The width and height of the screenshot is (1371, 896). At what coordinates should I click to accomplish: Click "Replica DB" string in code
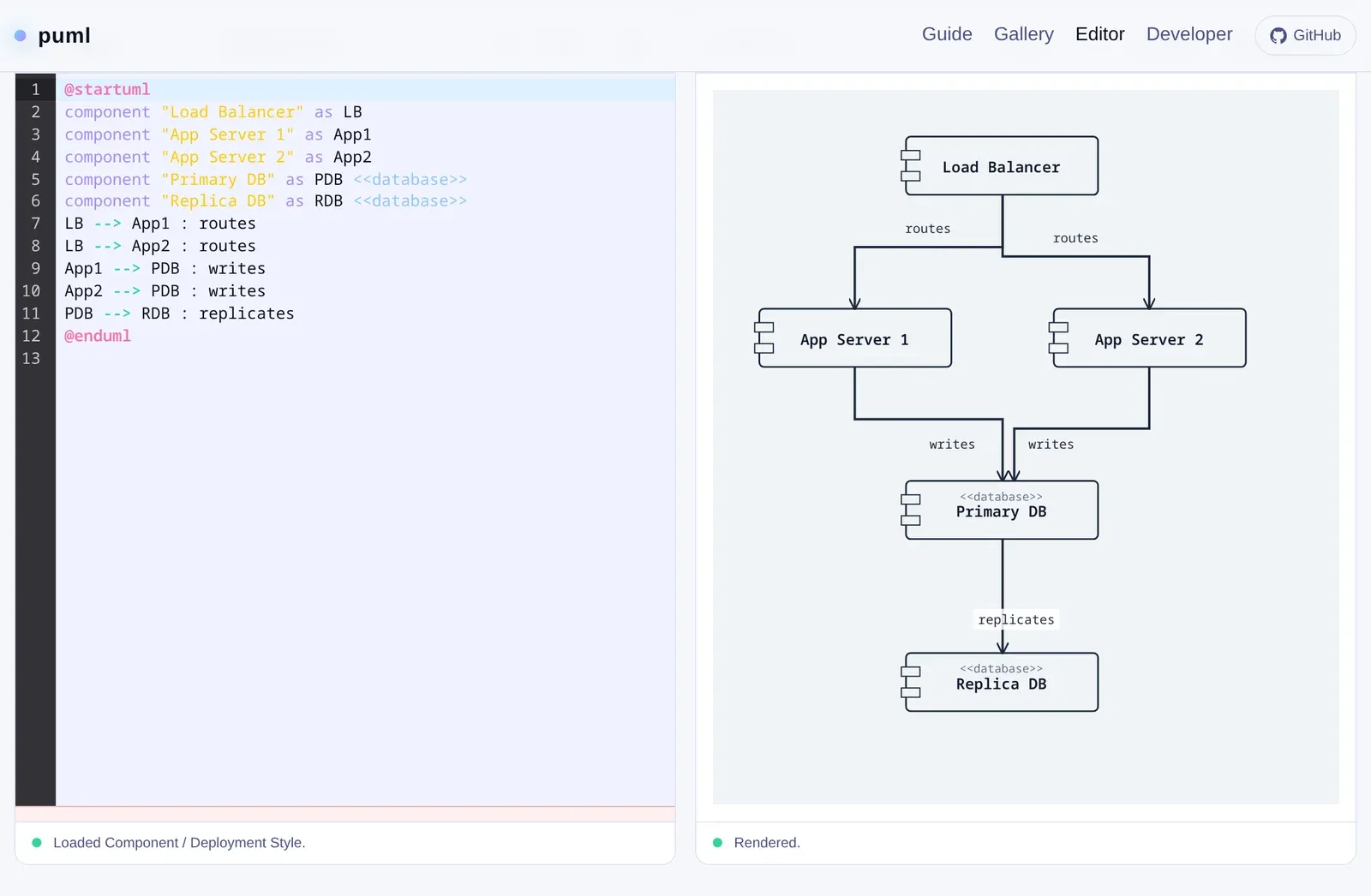[x=218, y=201]
